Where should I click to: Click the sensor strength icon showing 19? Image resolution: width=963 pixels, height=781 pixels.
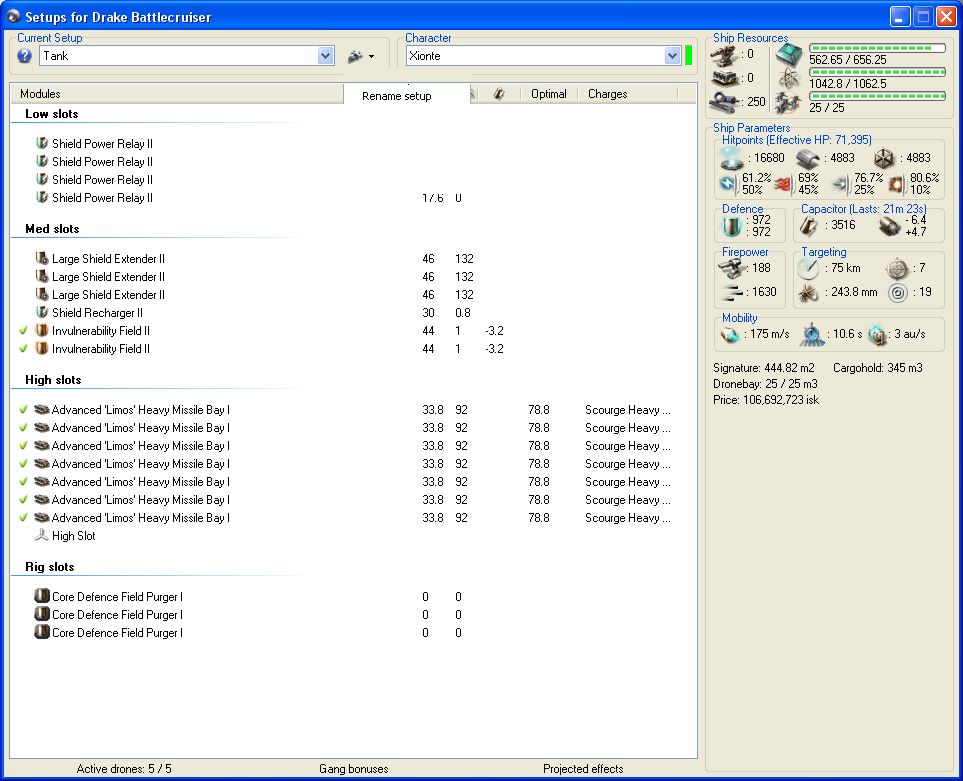897,293
